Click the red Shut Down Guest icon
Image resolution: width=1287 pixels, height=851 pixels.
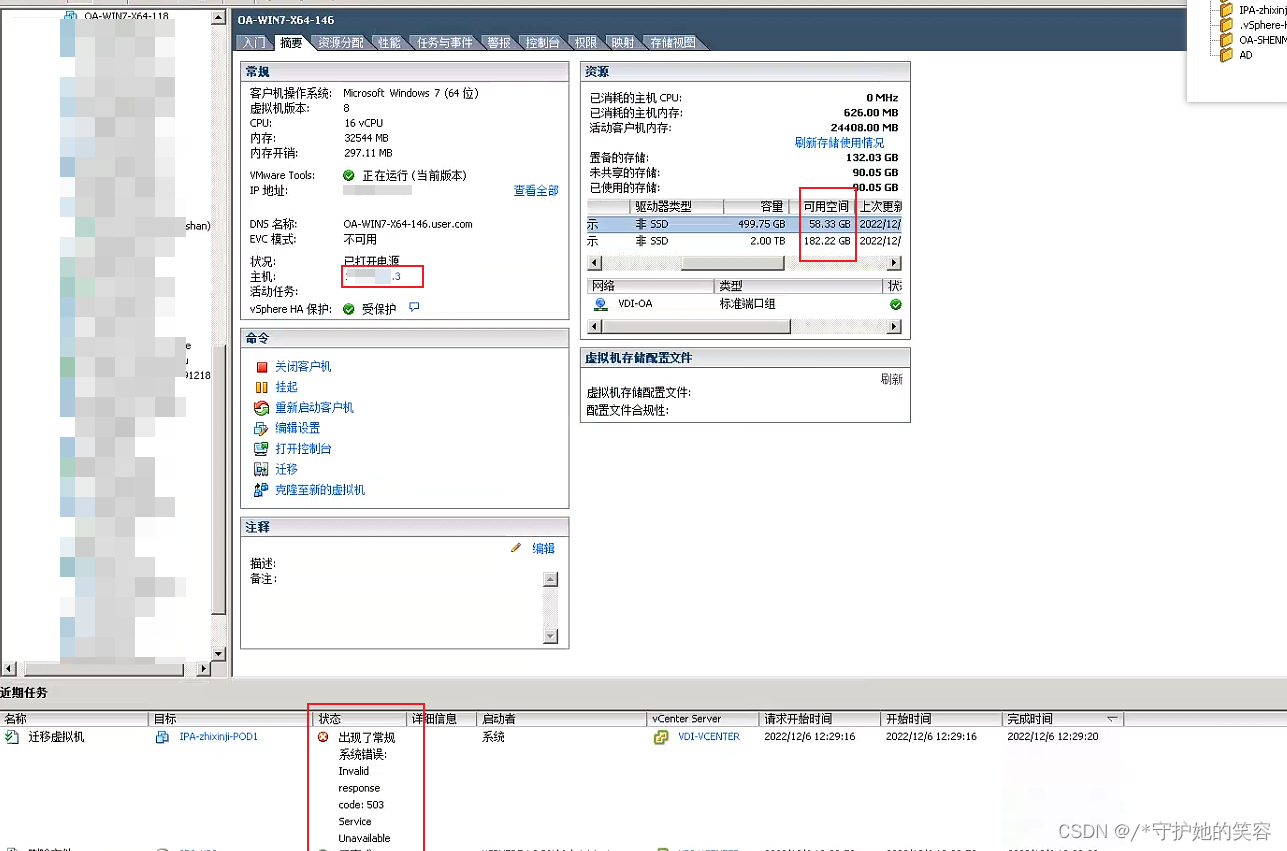pyautogui.click(x=262, y=367)
